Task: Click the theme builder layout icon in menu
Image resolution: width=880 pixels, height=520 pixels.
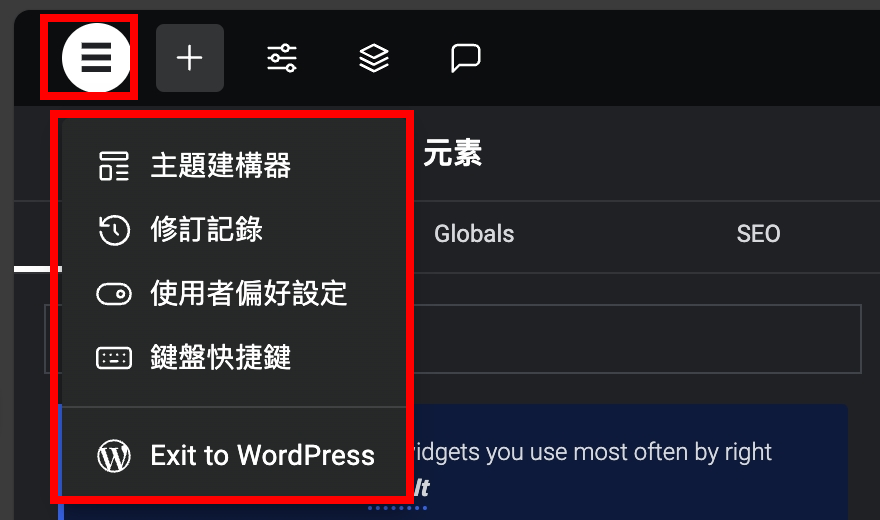Action: pyautogui.click(x=114, y=166)
